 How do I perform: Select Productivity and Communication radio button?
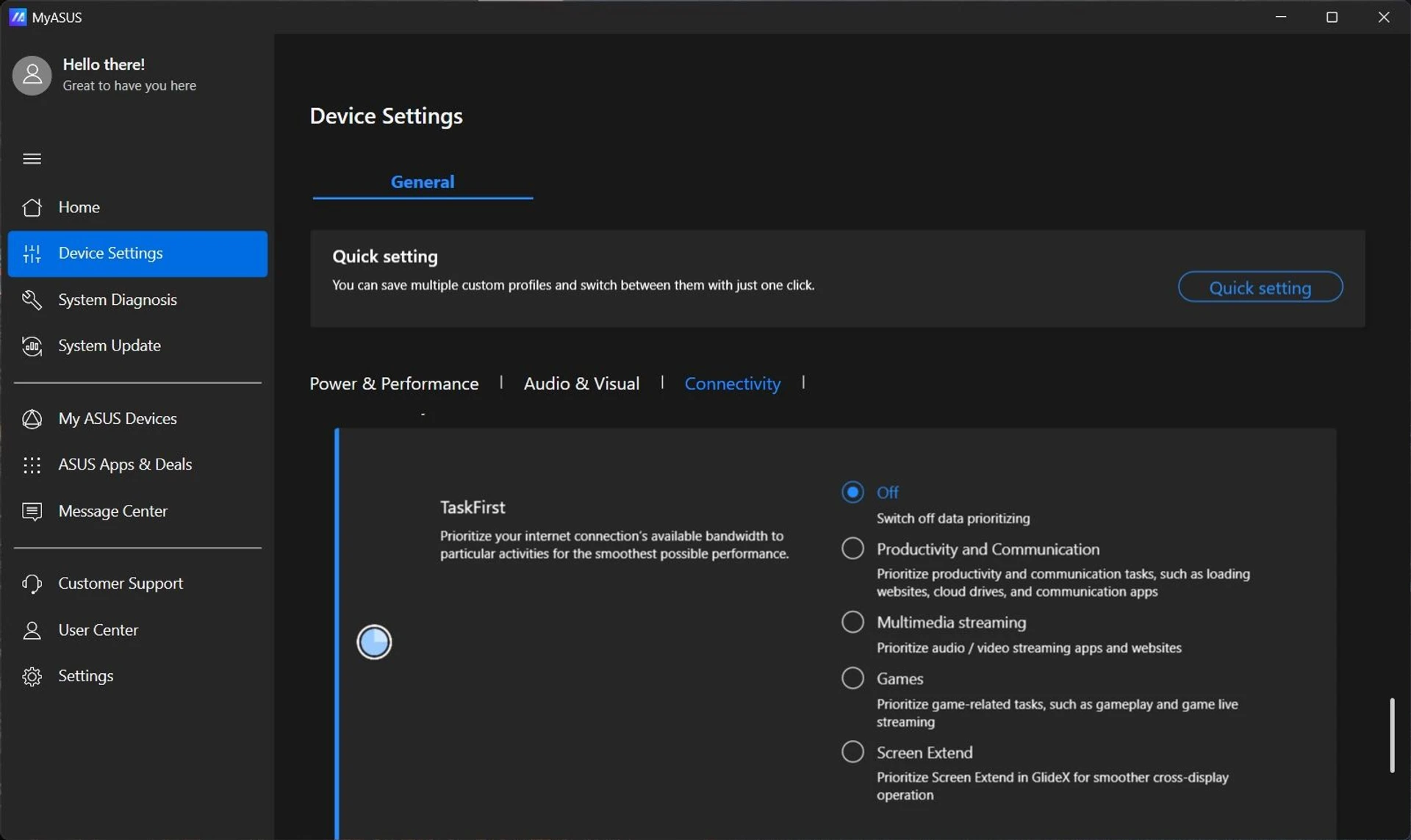(x=852, y=548)
